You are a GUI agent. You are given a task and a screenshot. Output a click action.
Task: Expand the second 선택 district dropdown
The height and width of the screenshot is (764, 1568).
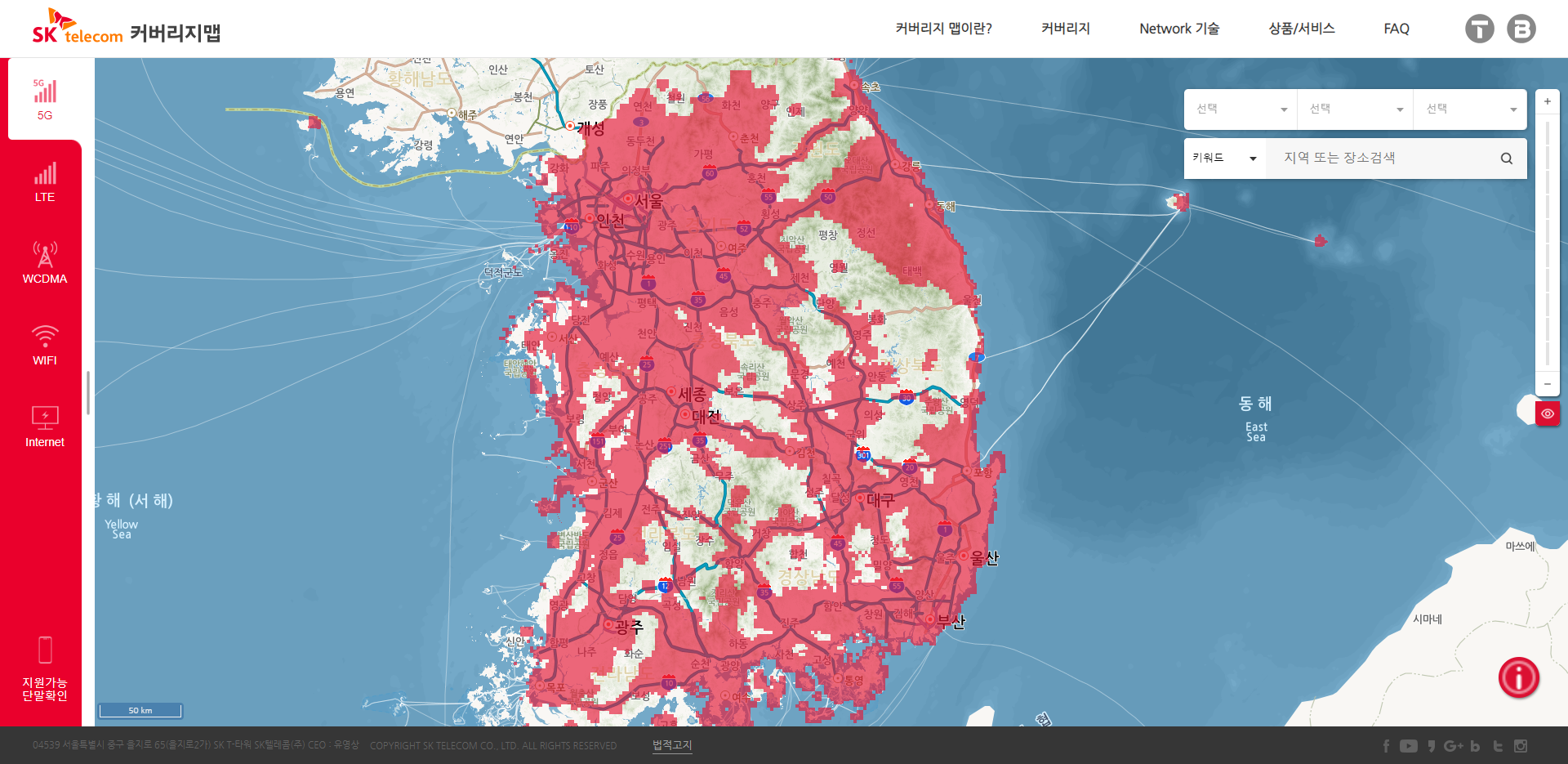pos(1355,109)
